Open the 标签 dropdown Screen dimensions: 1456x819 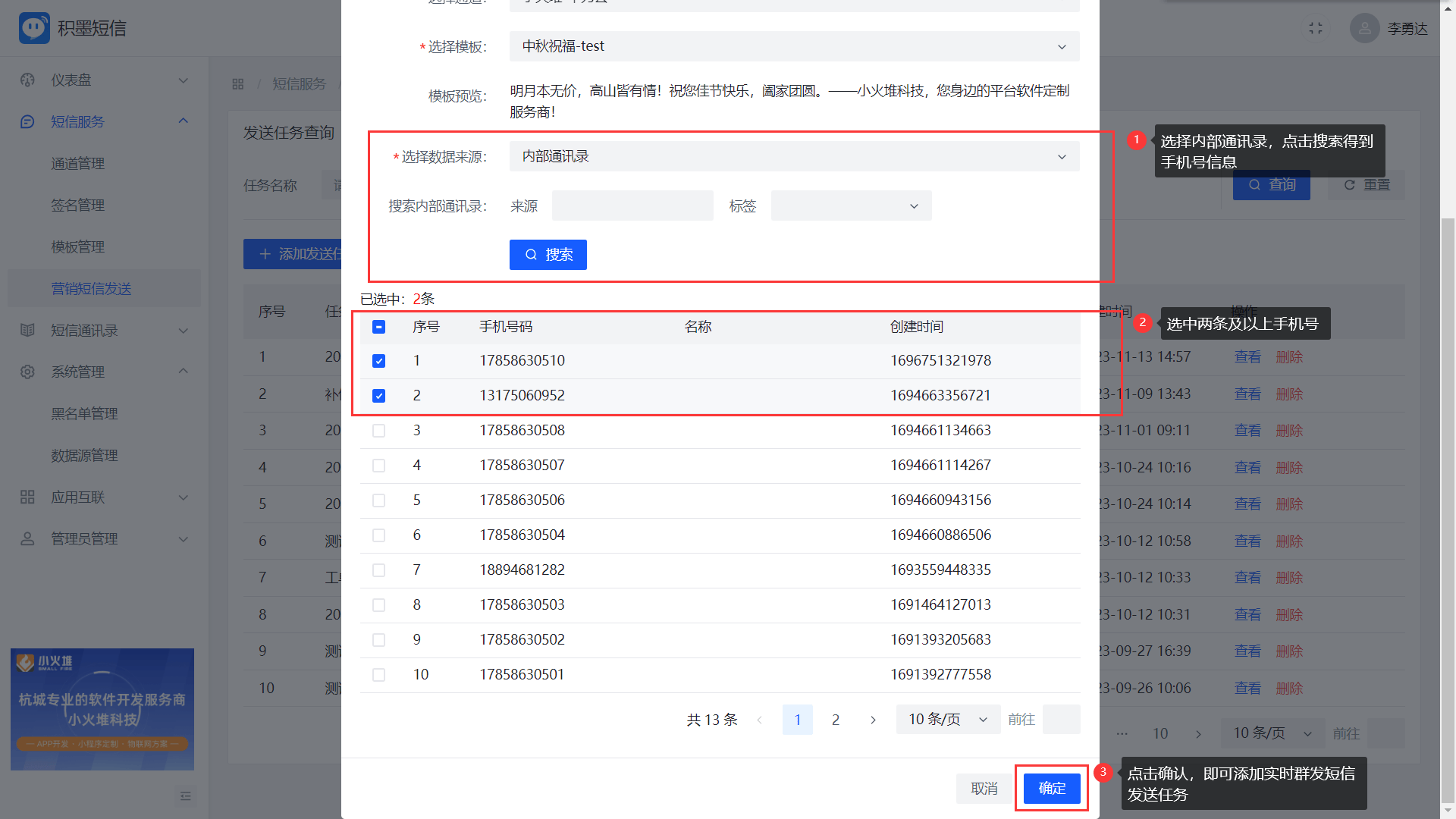tap(851, 206)
